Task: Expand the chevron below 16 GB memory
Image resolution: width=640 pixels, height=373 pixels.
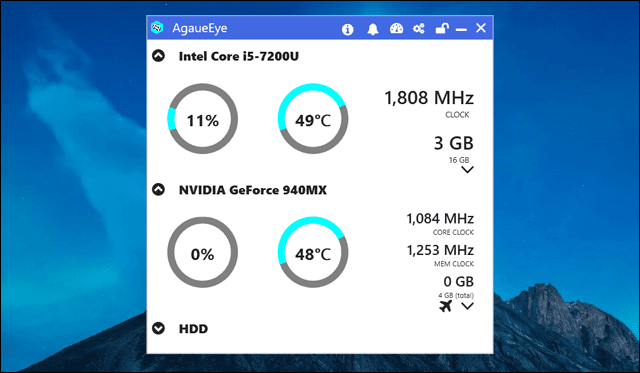Action: coord(467,169)
